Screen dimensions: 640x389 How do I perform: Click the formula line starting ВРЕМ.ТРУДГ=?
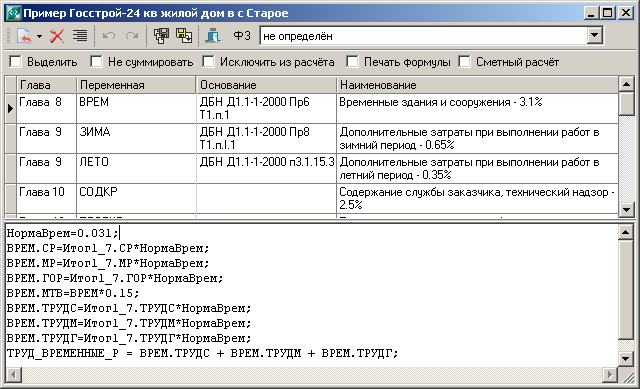coord(129,338)
